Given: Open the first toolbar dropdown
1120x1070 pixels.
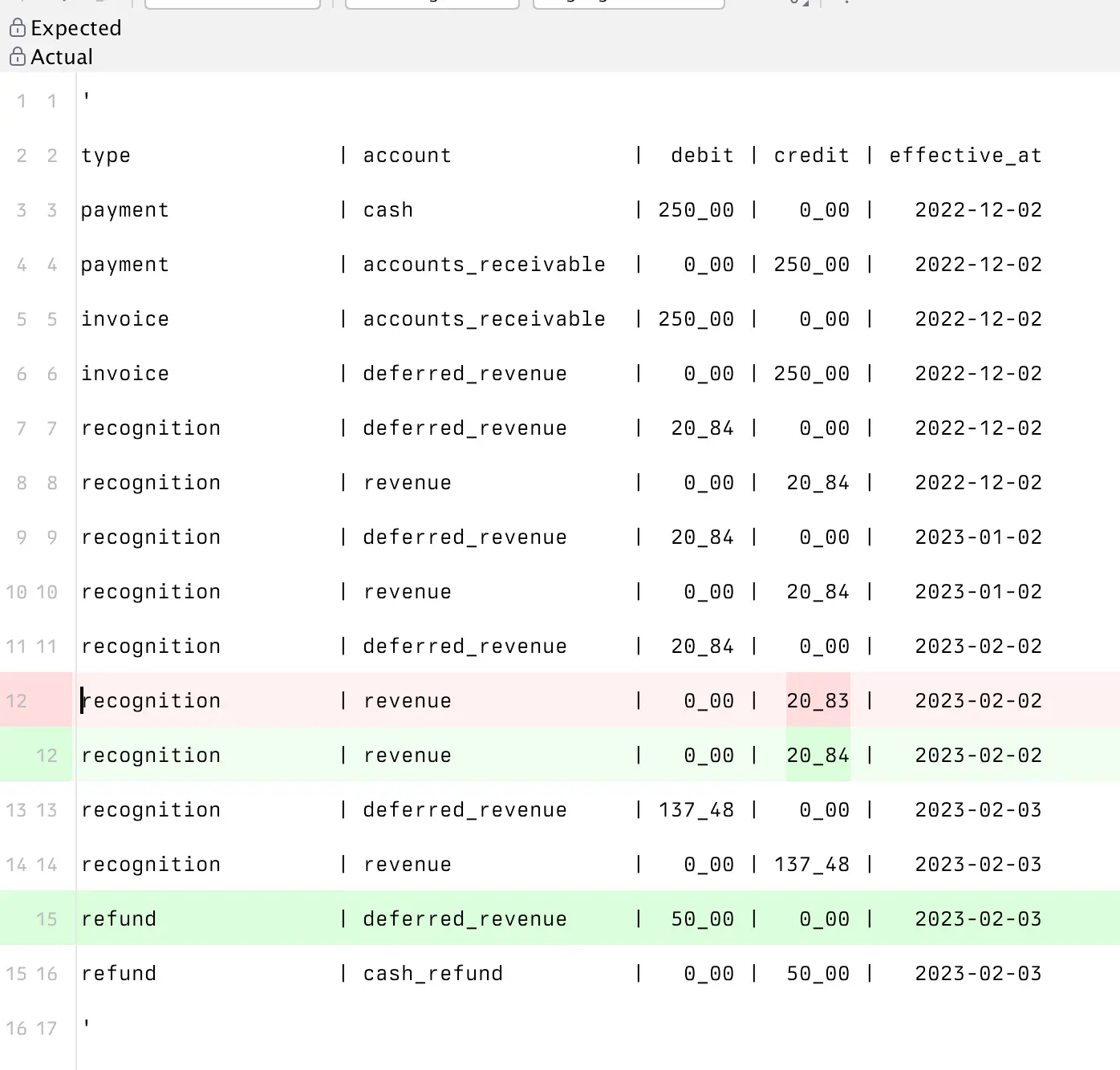Looking at the screenshot, I should pos(233,2).
